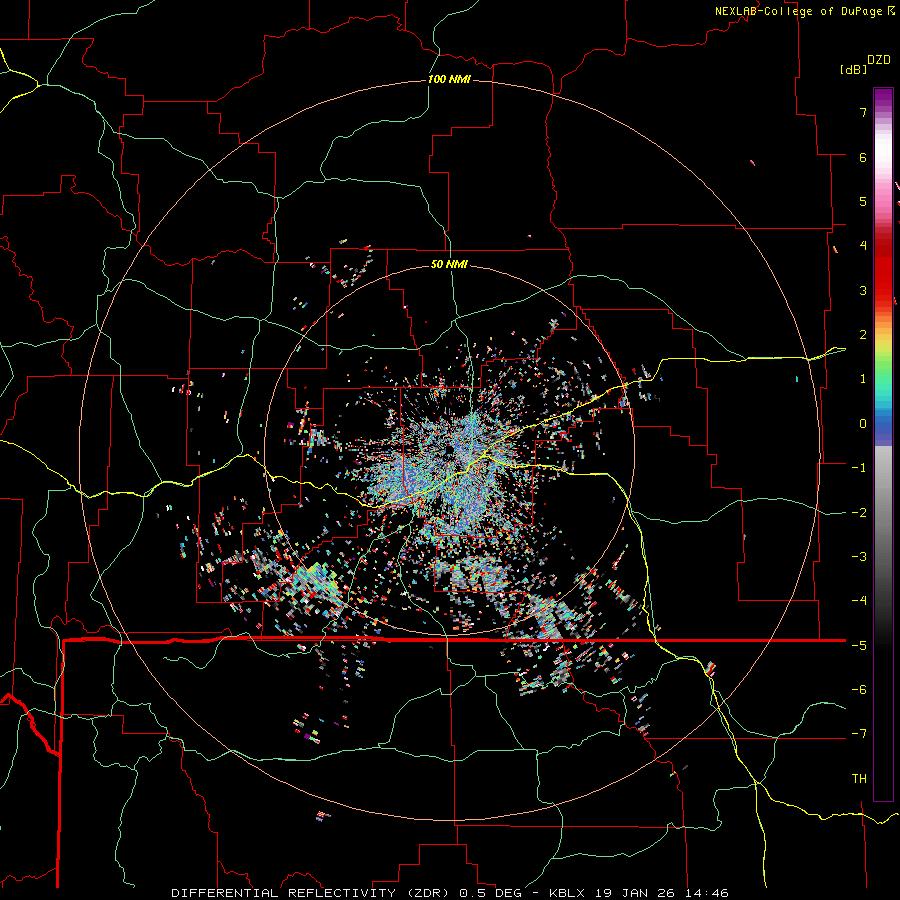
Task: Click the Differential Reflectivity caption at bottom
Action: click(x=450, y=893)
